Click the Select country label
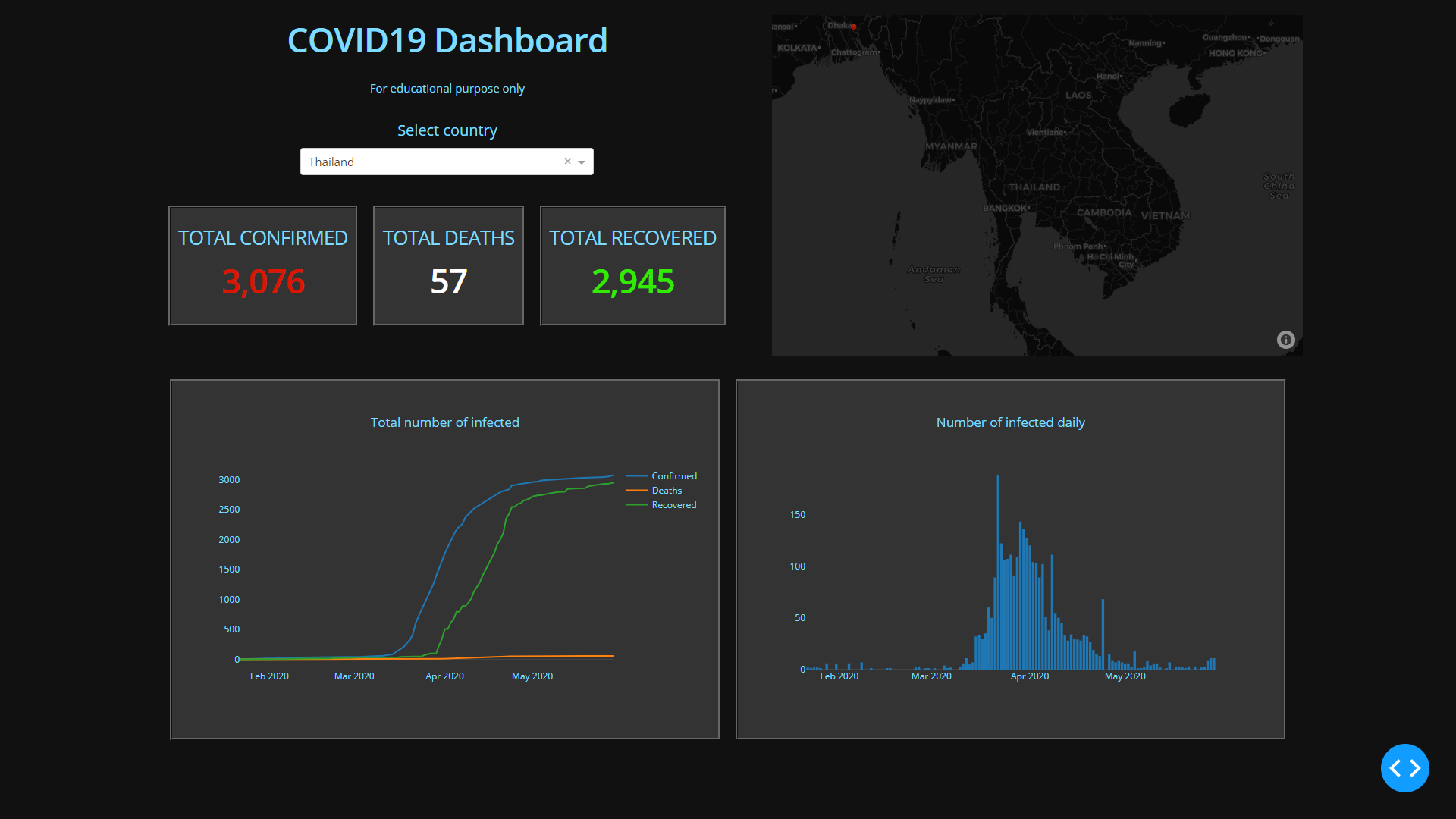This screenshot has height=819, width=1456. click(x=447, y=130)
